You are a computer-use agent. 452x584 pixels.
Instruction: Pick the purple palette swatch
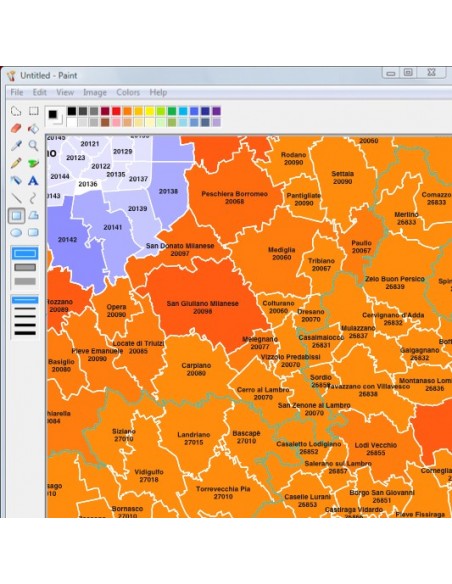click(x=216, y=111)
